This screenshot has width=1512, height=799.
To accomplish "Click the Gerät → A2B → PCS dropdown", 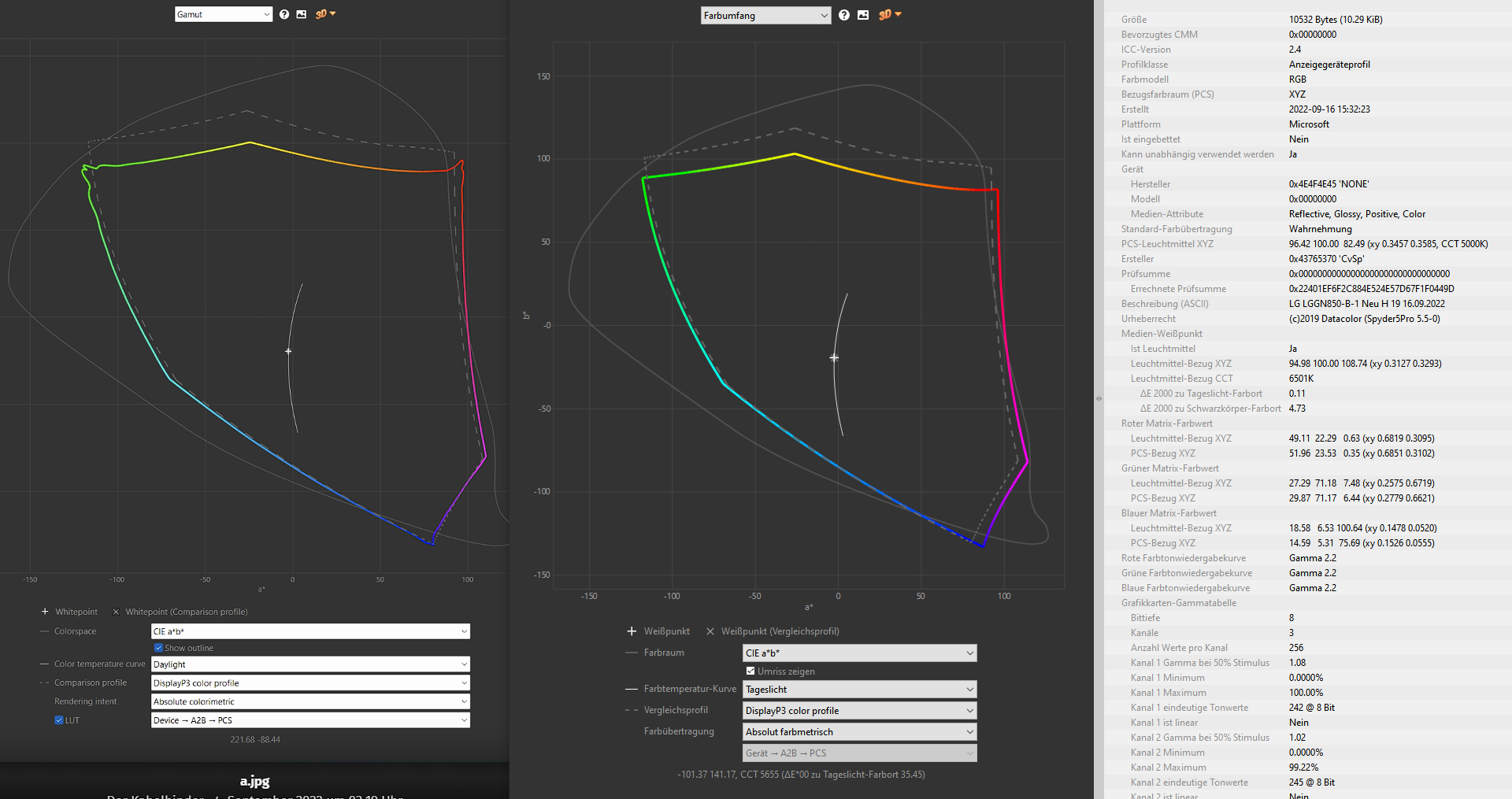I will [x=859, y=753].
